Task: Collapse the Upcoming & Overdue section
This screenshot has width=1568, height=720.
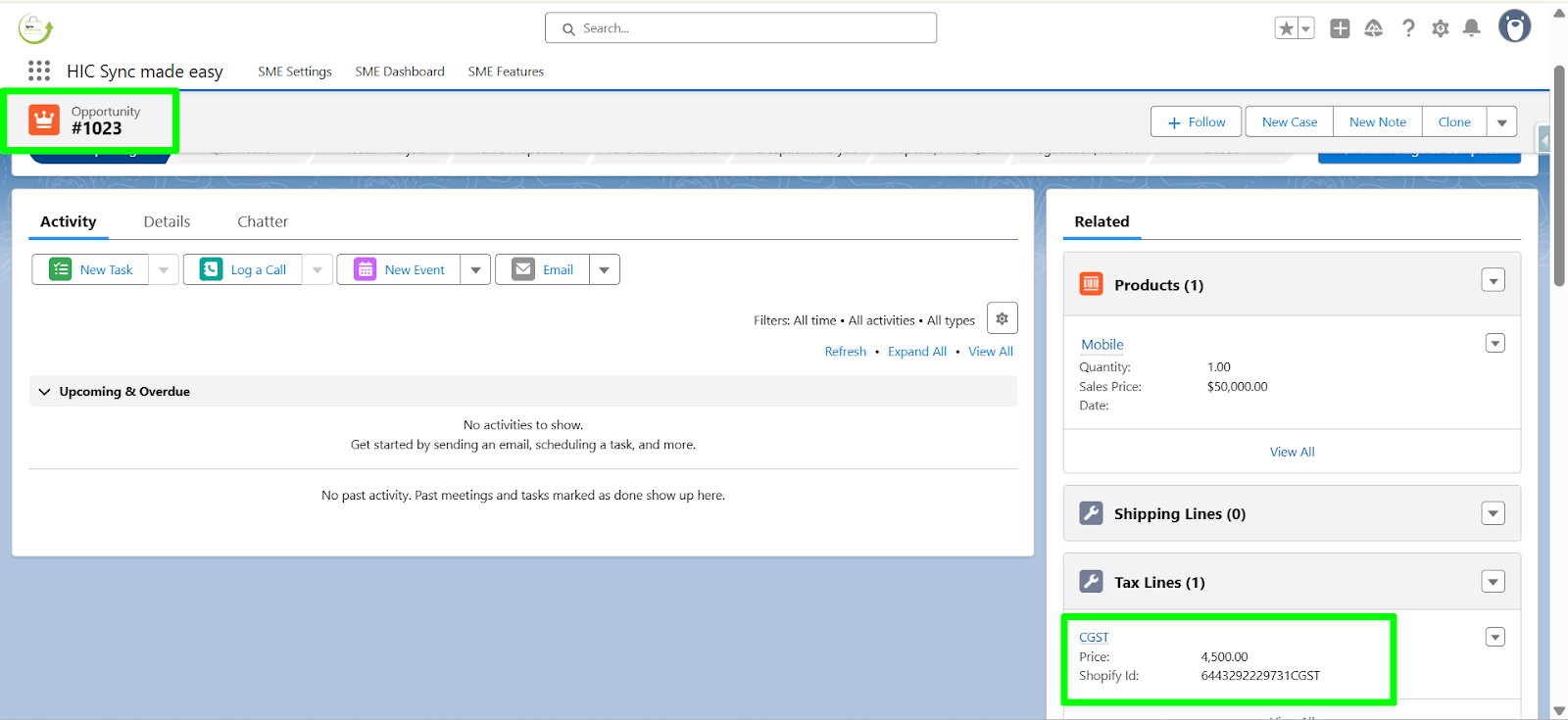Action: point(44,391)
